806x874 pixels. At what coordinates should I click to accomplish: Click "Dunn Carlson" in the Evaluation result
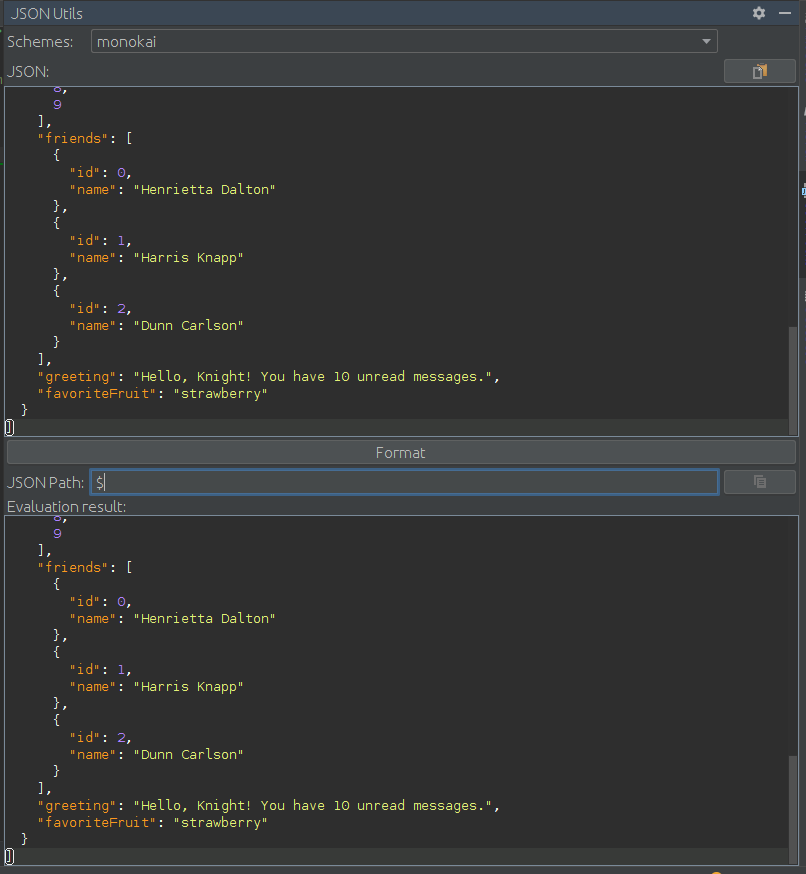point(188,755)
